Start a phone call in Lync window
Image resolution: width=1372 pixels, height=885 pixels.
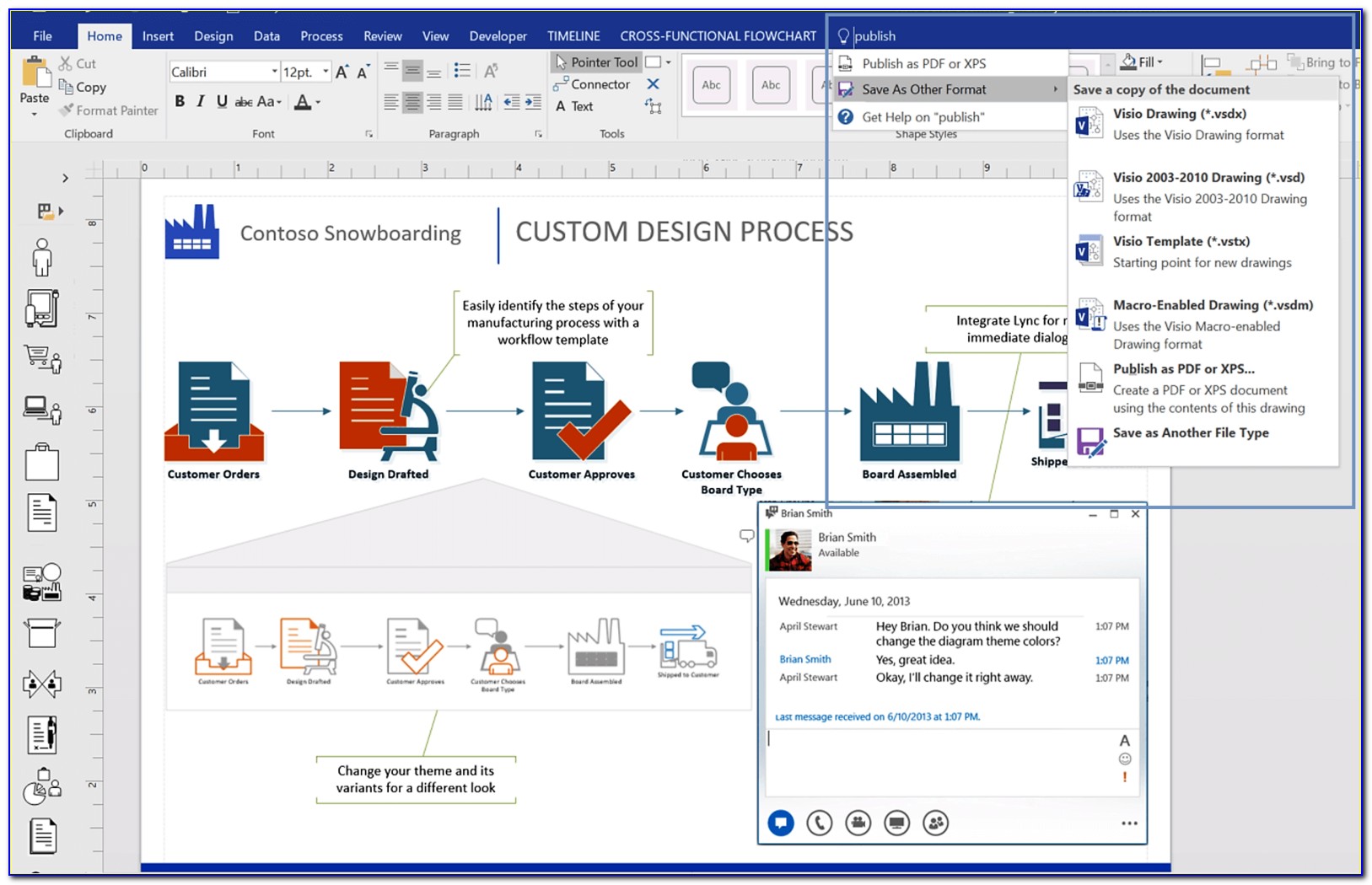[x=820, y=823]
